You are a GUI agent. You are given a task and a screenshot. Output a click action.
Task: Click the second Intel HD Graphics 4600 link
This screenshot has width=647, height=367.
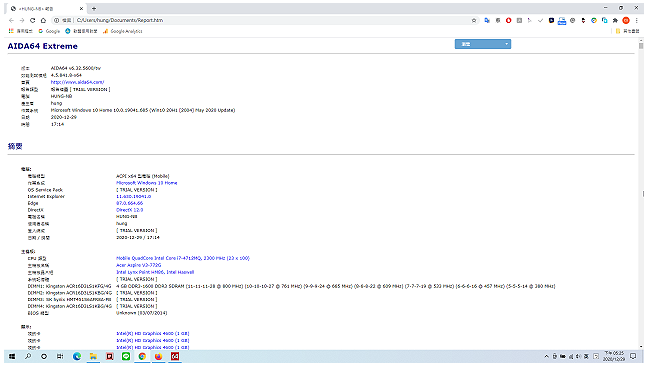[x=153, y=341]
